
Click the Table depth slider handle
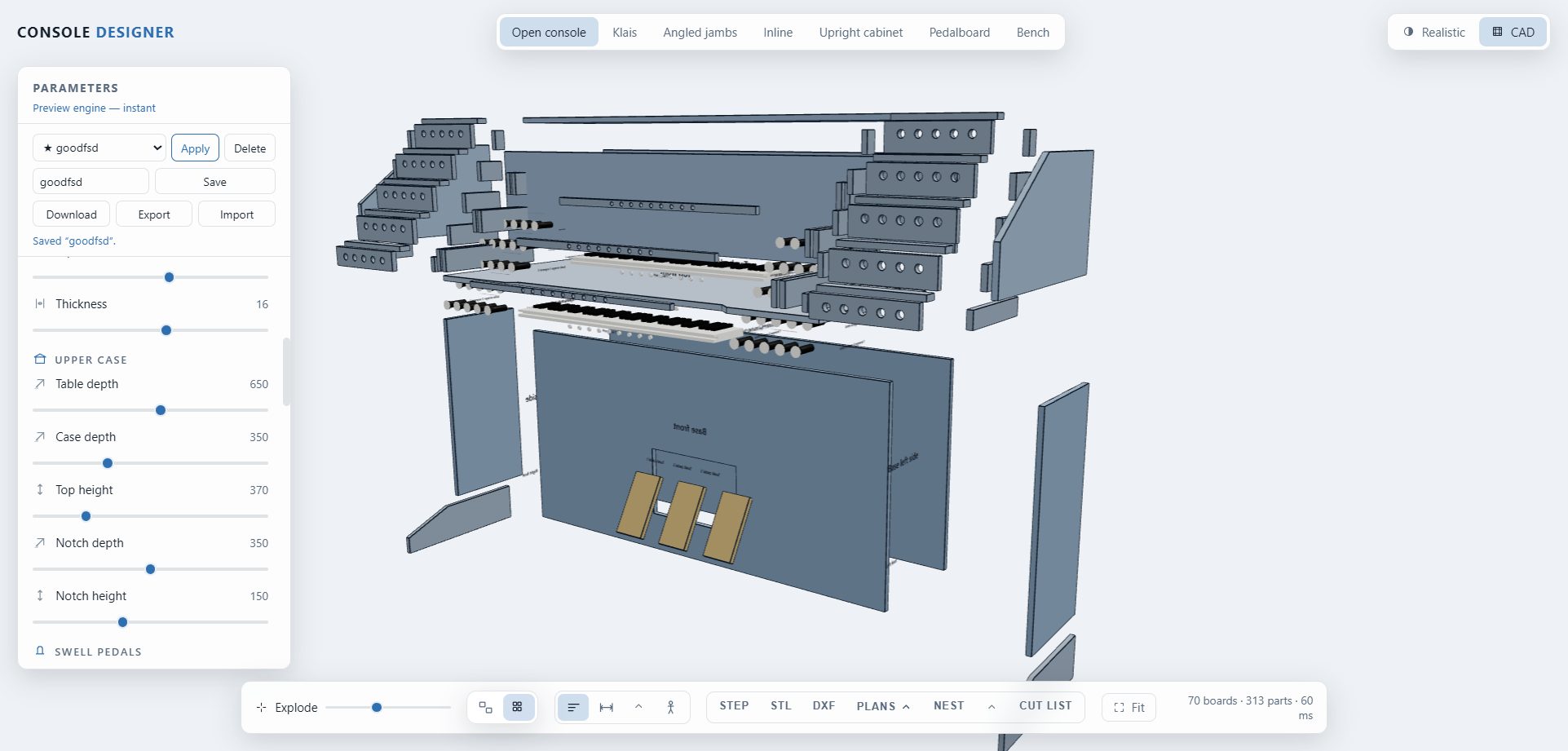pyautogui.click(x=161, y=410)
